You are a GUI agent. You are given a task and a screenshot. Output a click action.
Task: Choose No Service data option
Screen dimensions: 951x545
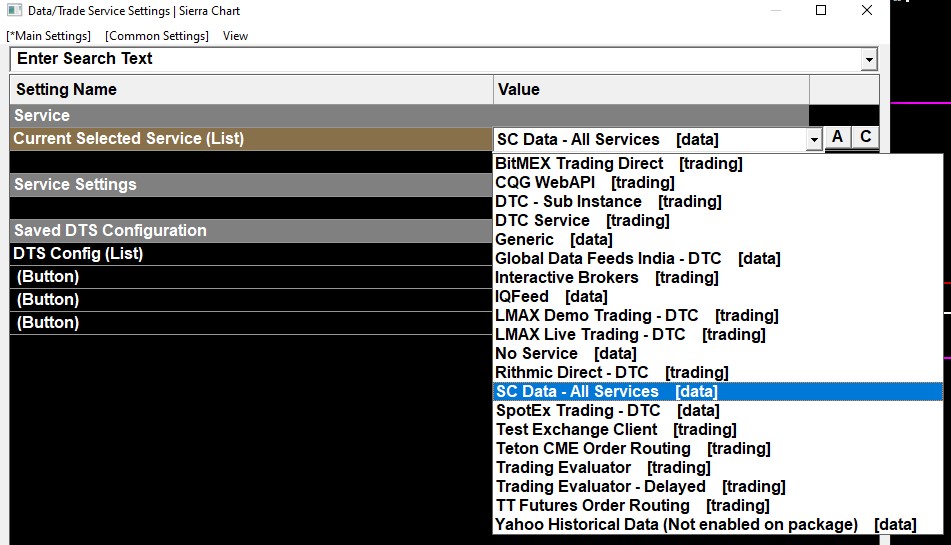coord(718,353)
